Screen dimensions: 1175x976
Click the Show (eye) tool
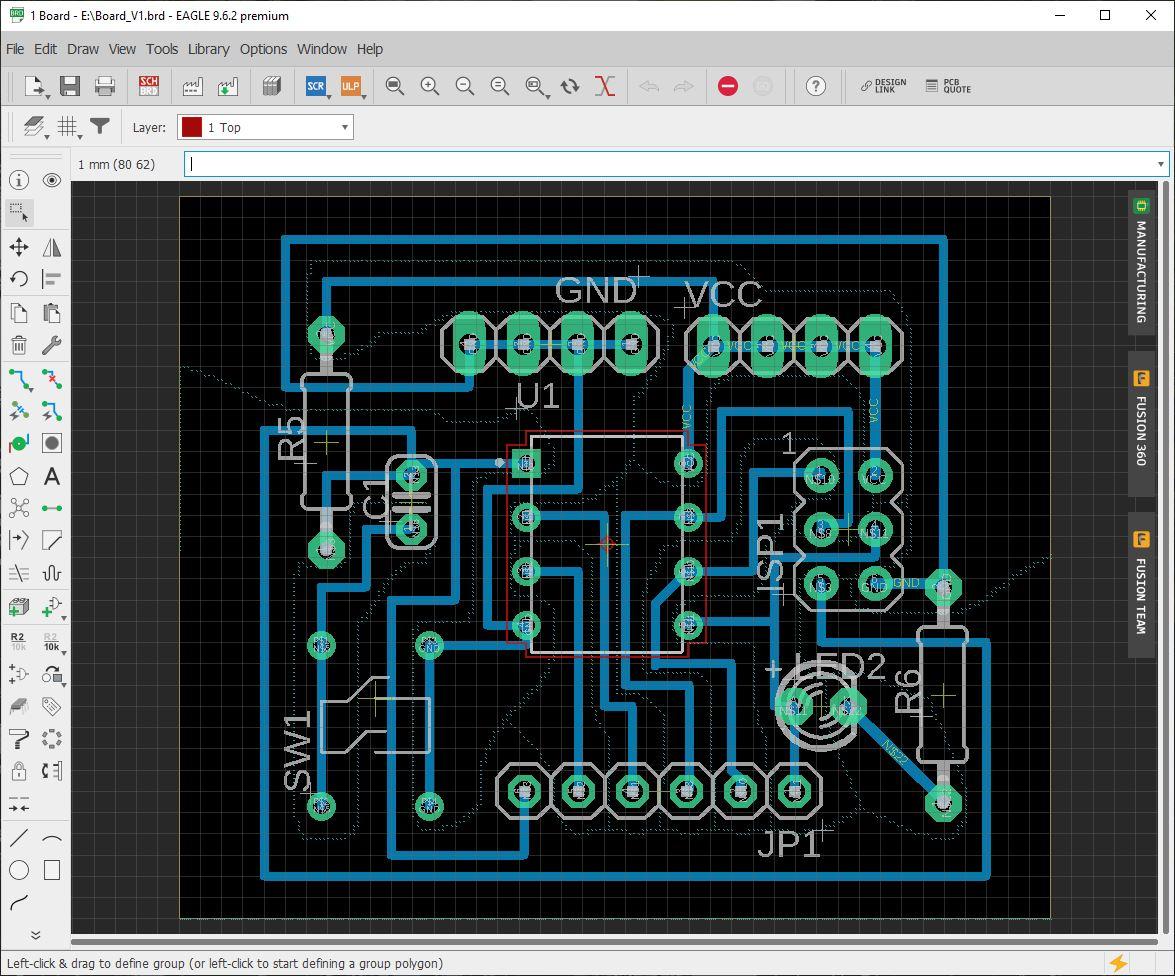[x=52, y=180]
